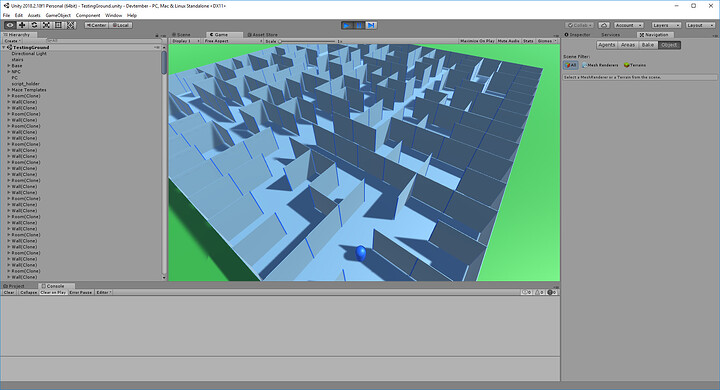
Task: Select the Scale tool
Action: click(x=46, y=25)
